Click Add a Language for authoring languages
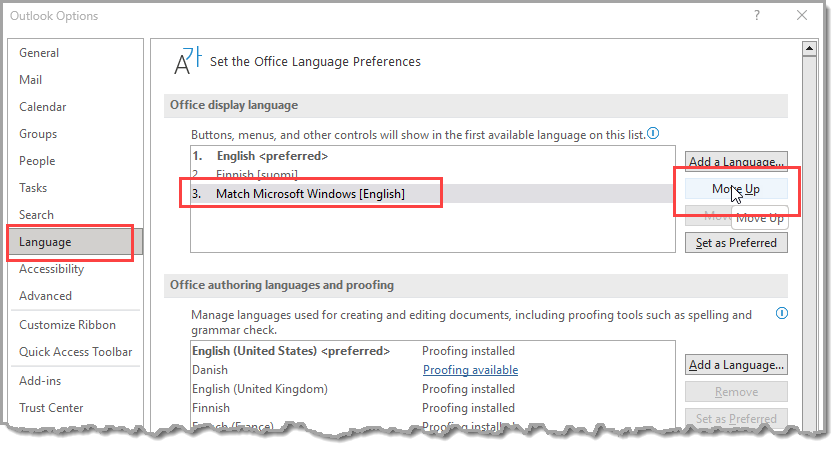This screenshot has width=836, height=450. (736, 365)
